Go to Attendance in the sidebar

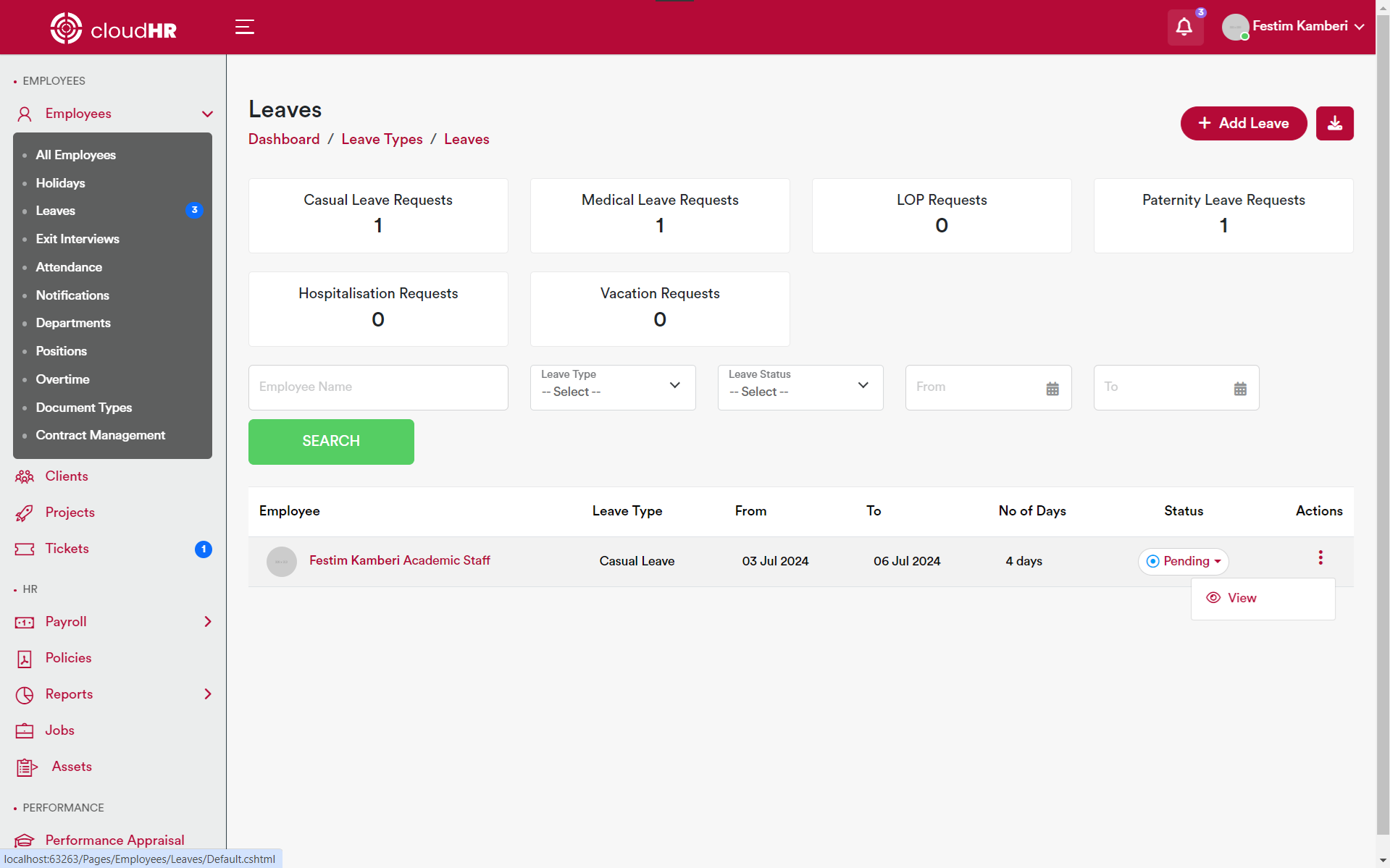69,267
